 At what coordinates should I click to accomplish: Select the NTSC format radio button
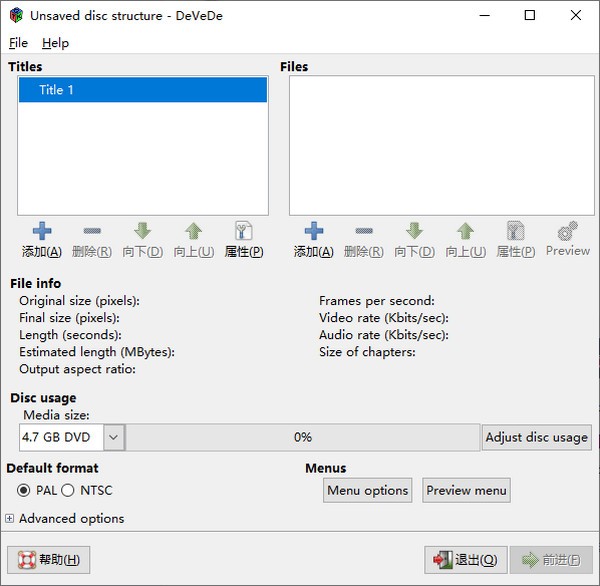[x=68, y=490]
